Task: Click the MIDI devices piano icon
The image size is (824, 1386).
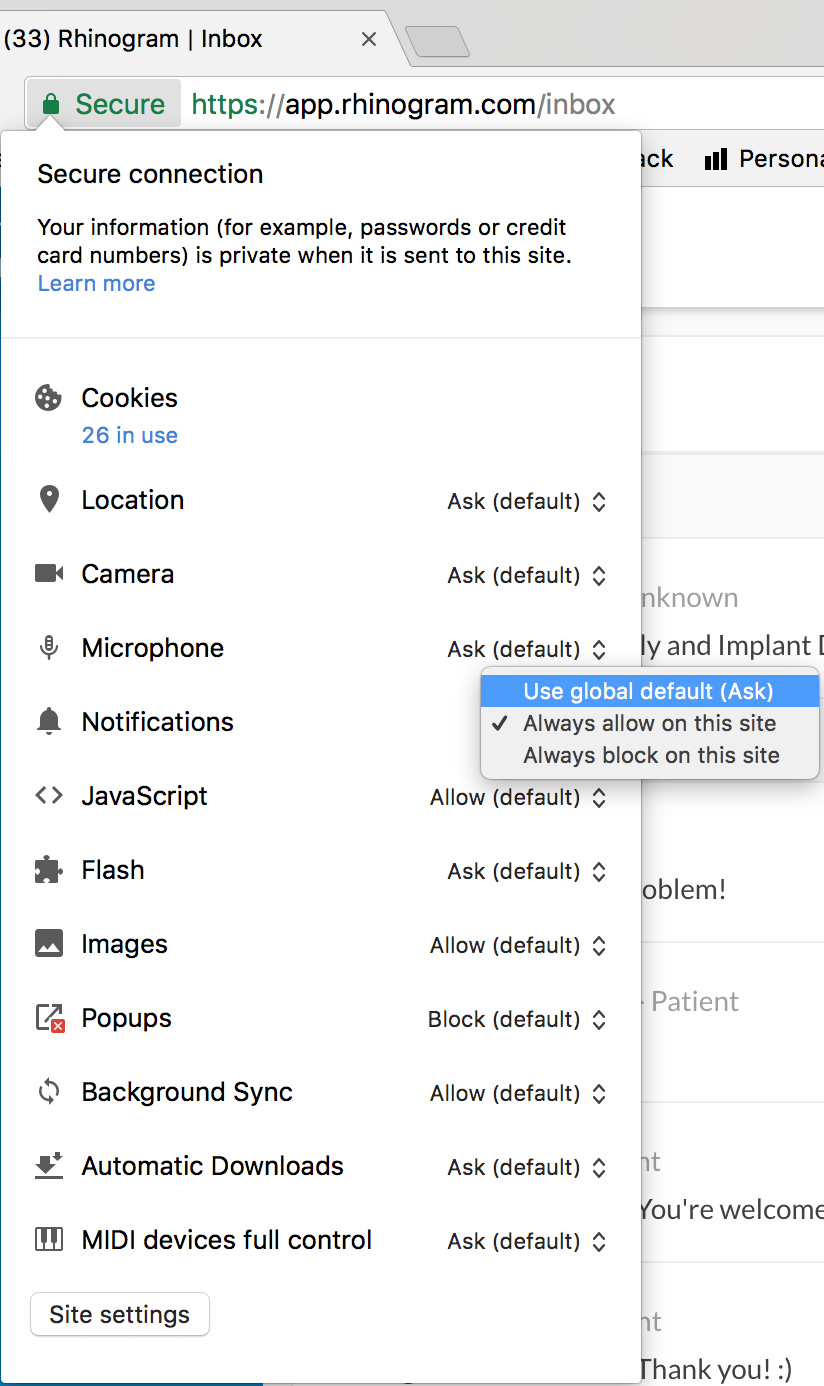Action: coord(48,1240)
